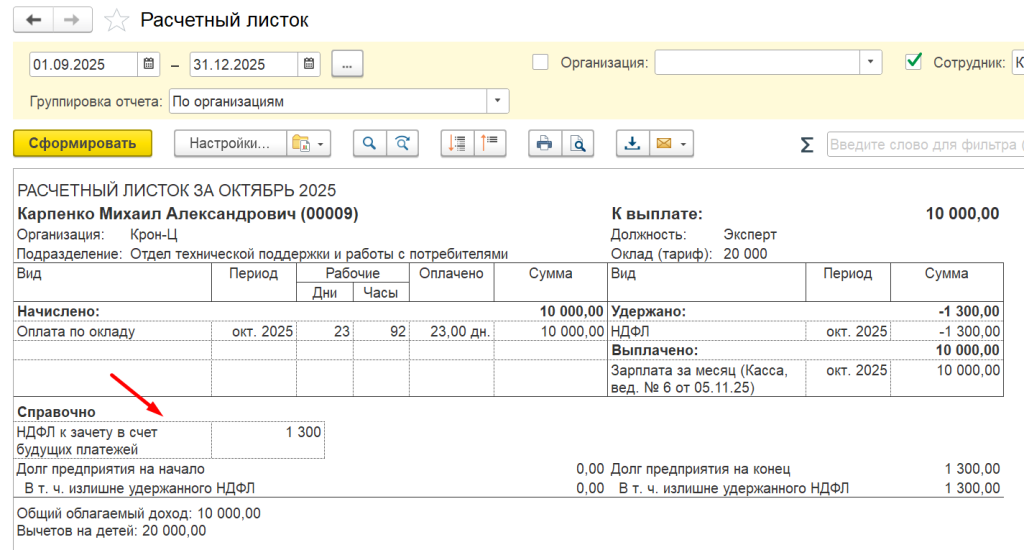Add report to favorites with star icon
The image size is (1024, 550).
116,20
